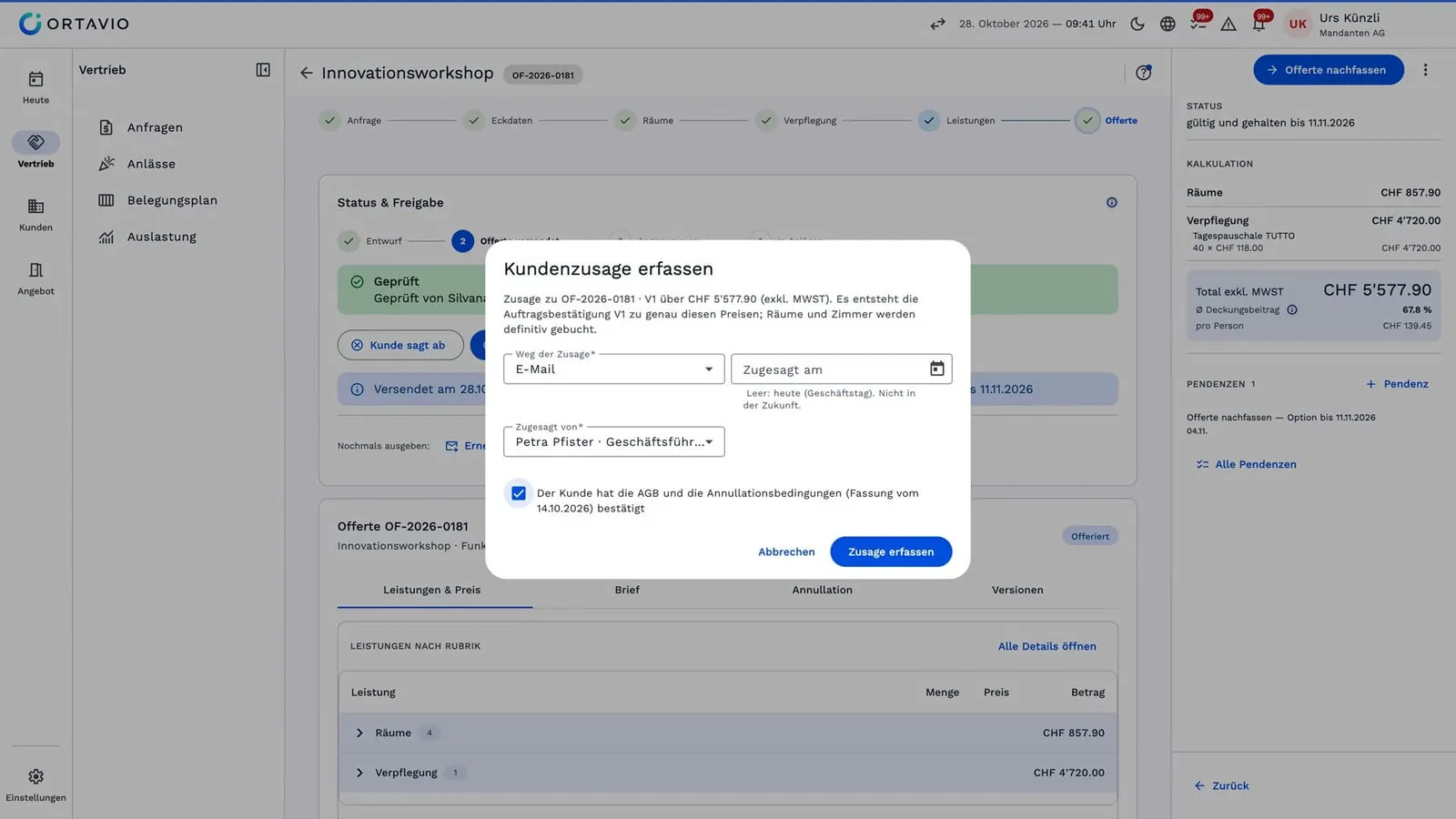Viewport: 1456px width, 819px height.
Task: Open Einstellungen gear icon
Action: point(35,776)
